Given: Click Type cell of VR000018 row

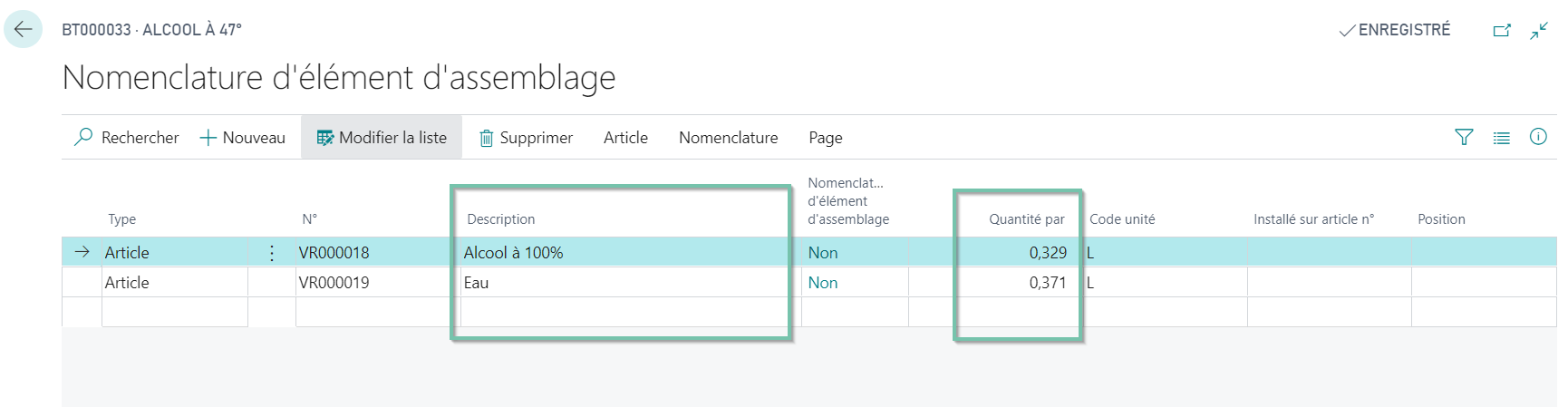Looking at the screenshot, I should point(175,253).
